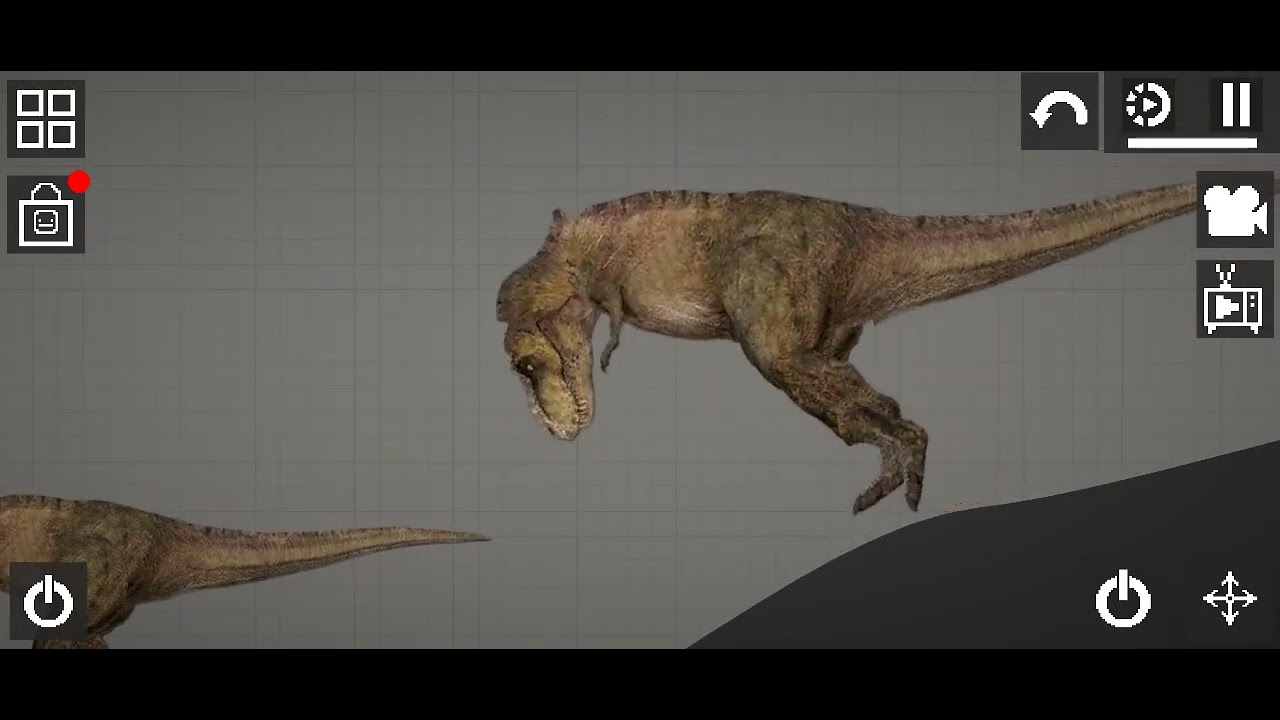
Task: Undo the last action
Action: 1059,111
